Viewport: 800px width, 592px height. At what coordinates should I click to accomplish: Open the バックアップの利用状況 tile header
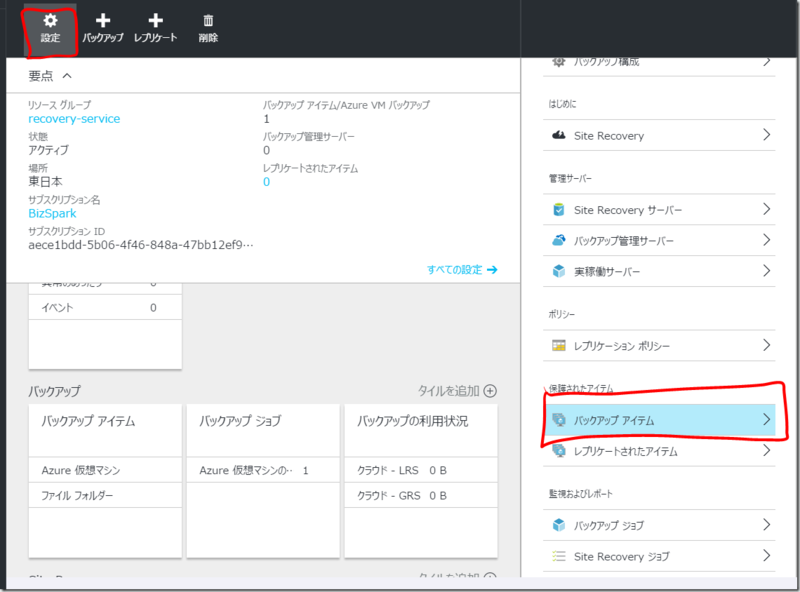421,430
